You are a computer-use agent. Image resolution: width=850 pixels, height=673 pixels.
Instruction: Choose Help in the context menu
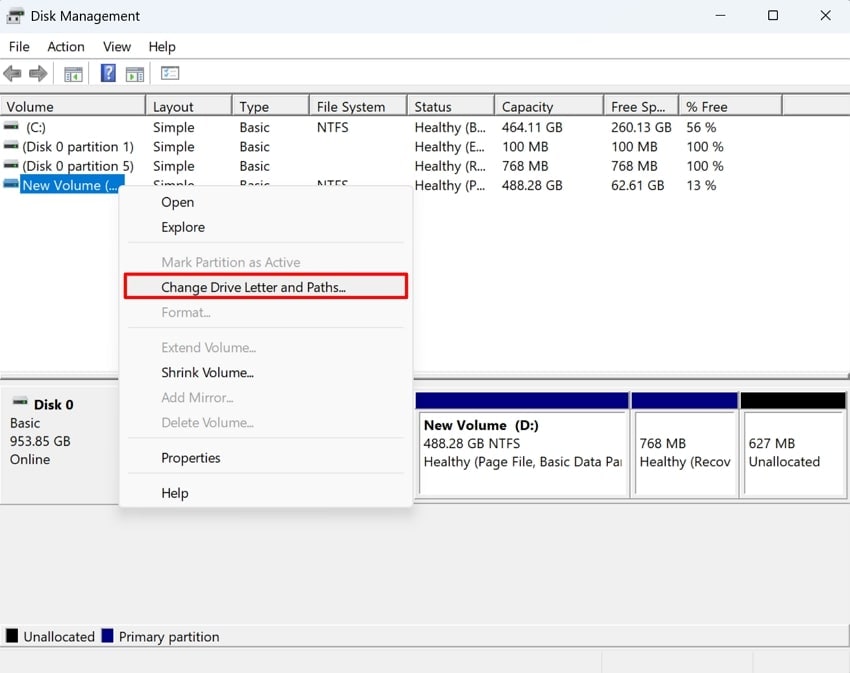tap(266, 493)
